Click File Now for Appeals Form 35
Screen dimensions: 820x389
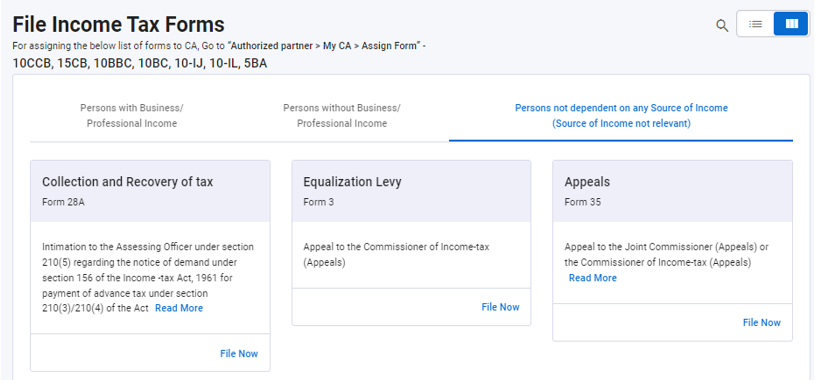pyautogui.click(x=761, y=323)
